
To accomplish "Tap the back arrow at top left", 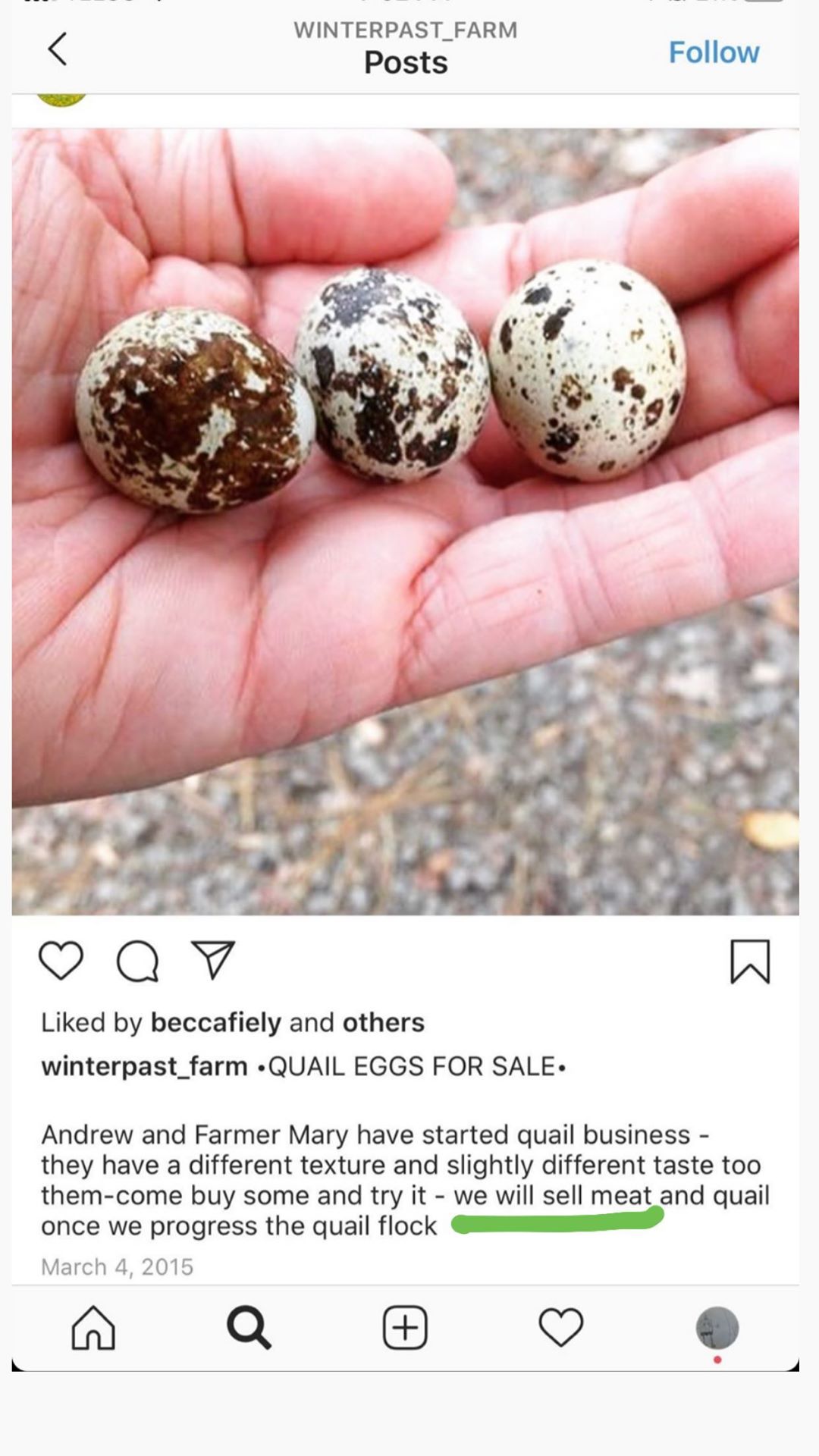I will [x=58, y=49].
